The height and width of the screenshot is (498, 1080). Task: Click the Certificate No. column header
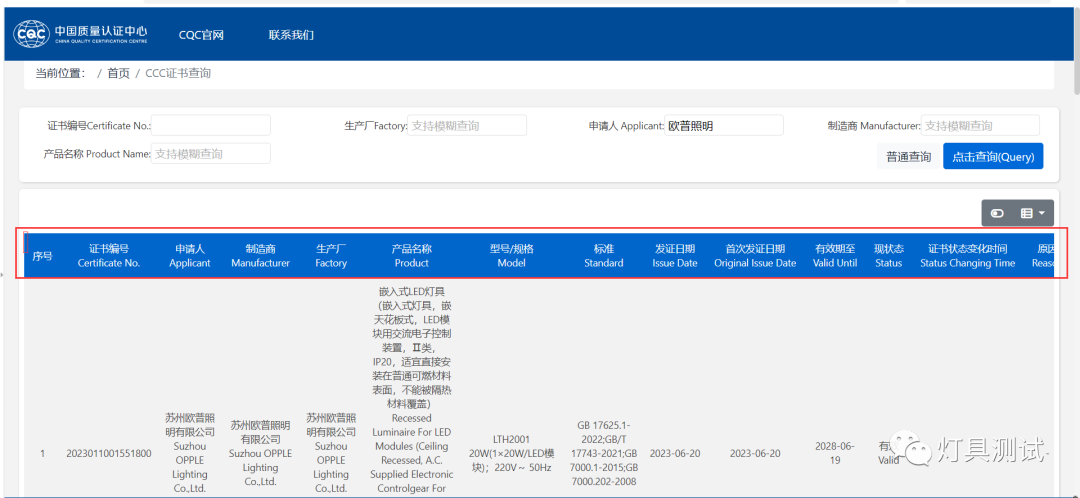pos(109,256)
